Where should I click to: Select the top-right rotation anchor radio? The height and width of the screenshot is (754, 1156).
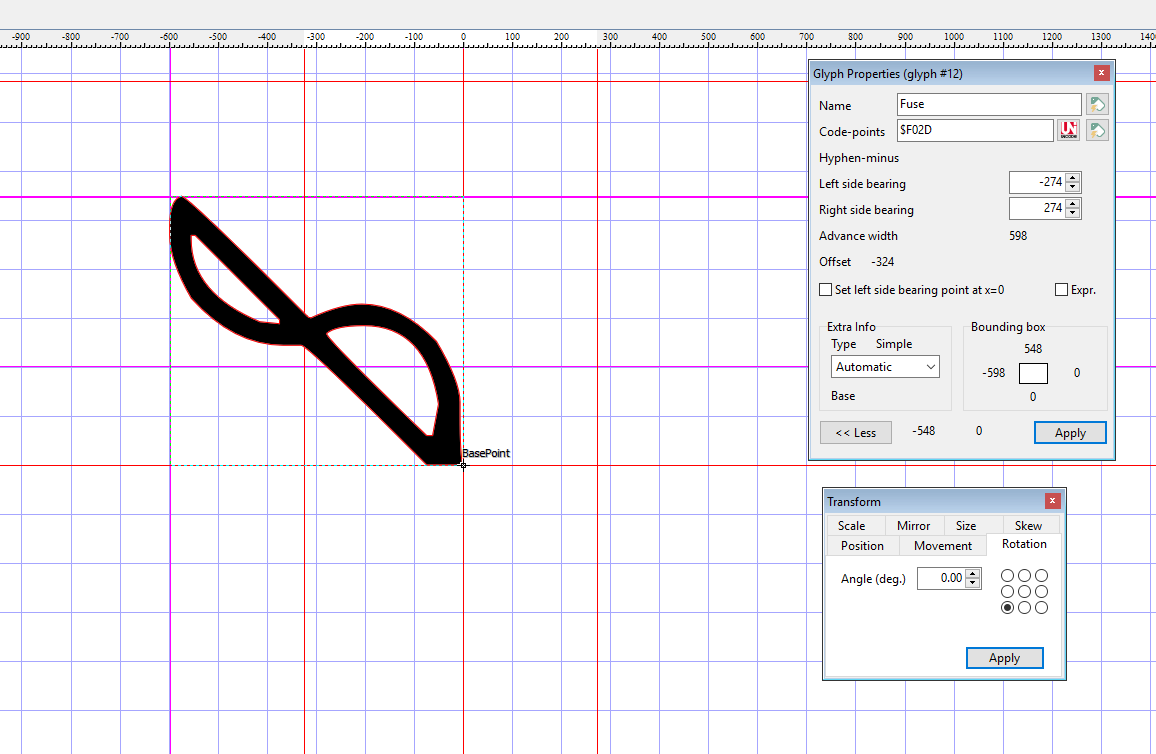(1041, 576)
